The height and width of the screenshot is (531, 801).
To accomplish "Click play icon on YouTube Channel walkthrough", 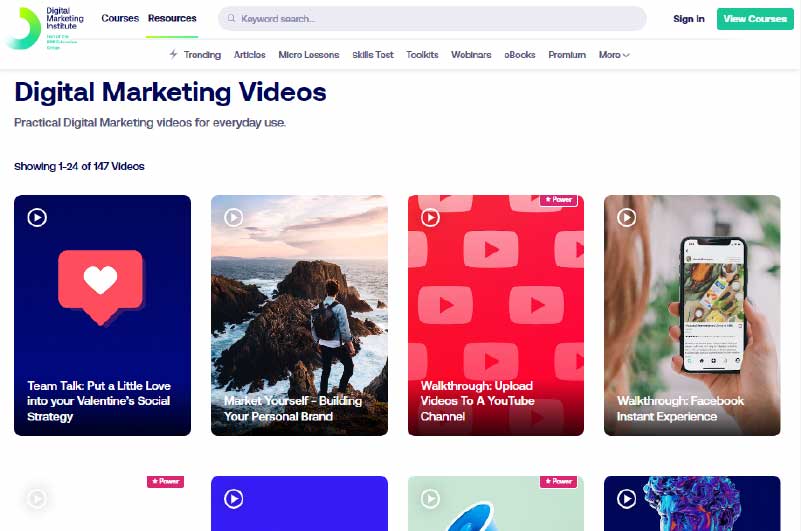I will [430, 217].
